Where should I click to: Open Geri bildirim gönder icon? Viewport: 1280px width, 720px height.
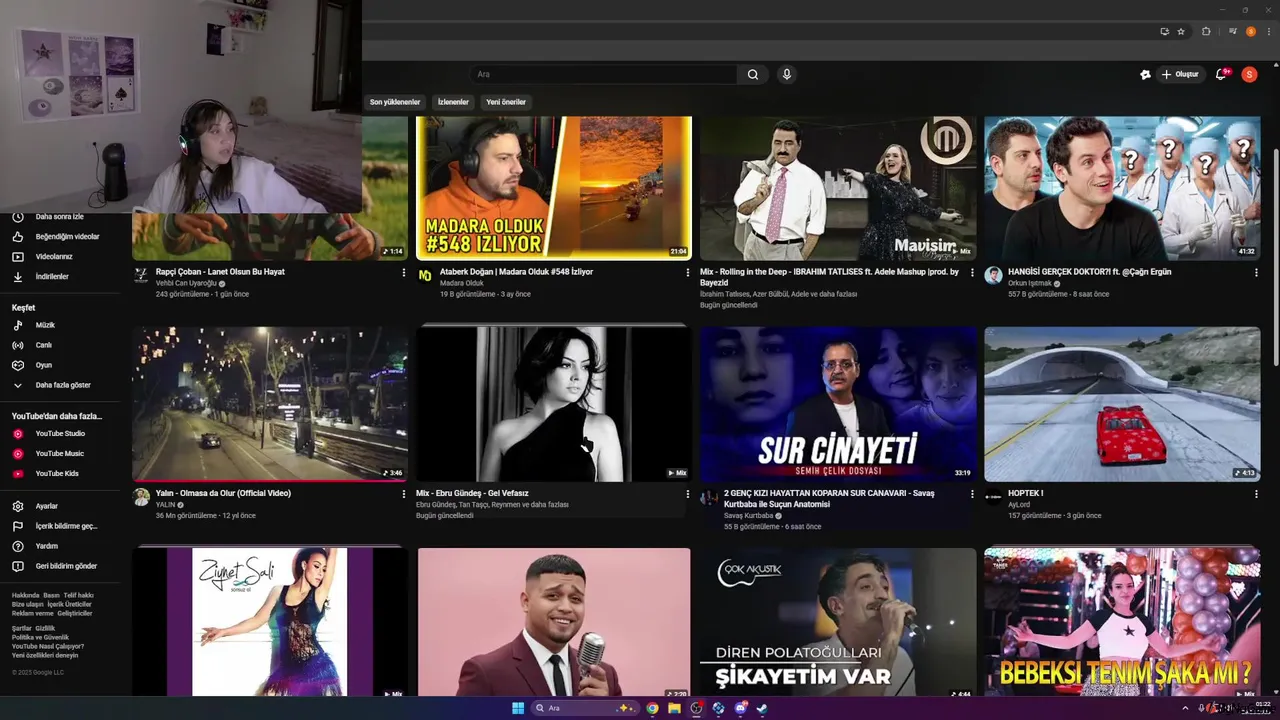click(17, 566)
